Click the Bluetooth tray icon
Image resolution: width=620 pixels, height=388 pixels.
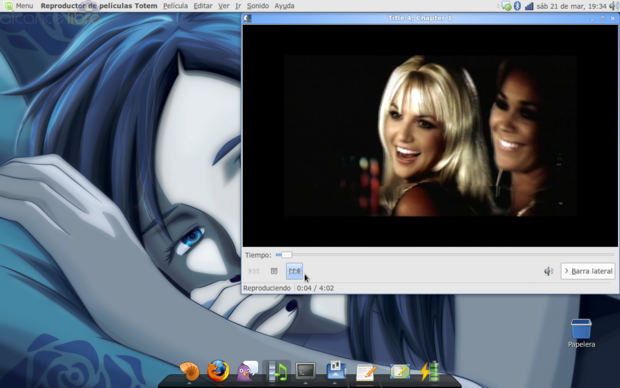pyautogui.click(x=517, y=6)
